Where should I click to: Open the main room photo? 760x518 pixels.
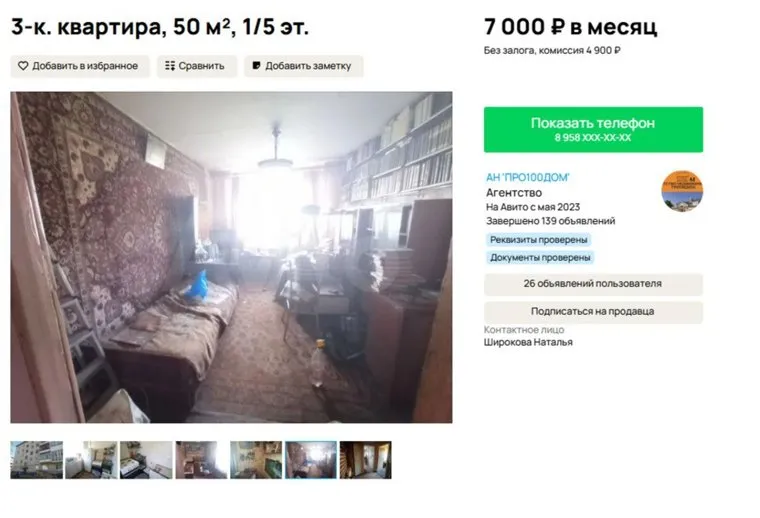point(231,257)
